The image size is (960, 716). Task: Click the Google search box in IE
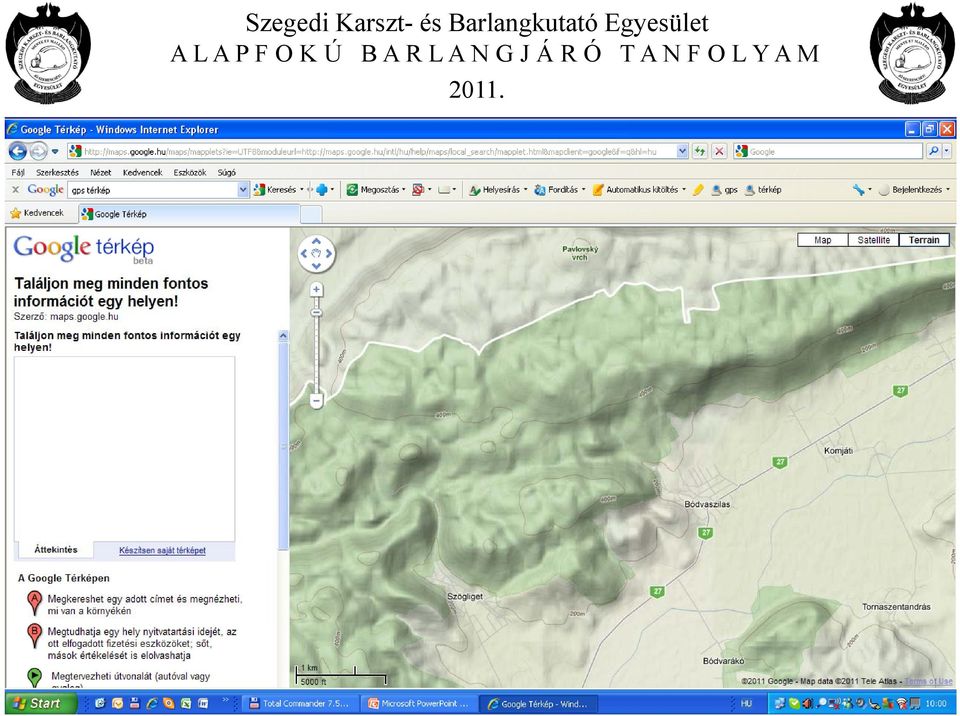click(828, 151)
